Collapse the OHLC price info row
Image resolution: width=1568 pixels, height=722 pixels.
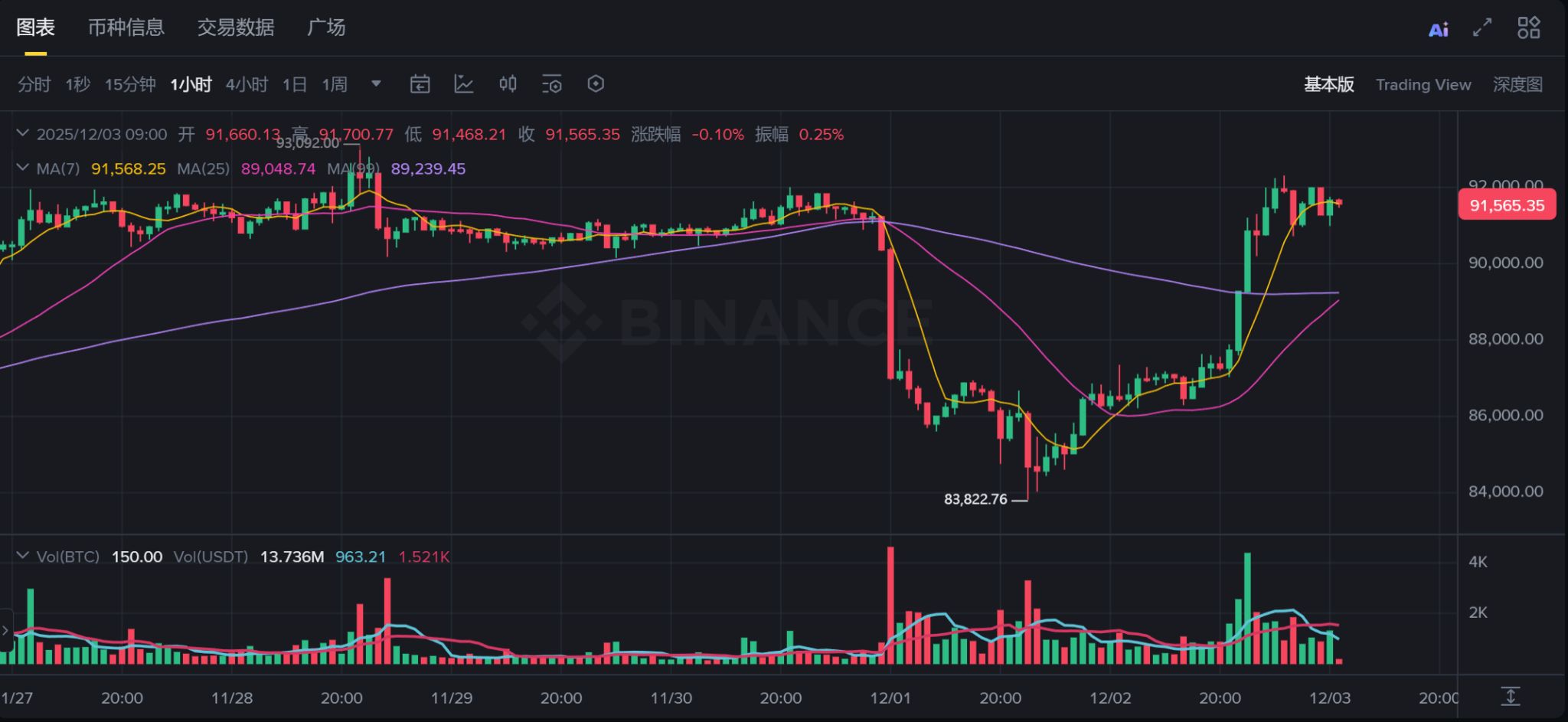[23, 133]
